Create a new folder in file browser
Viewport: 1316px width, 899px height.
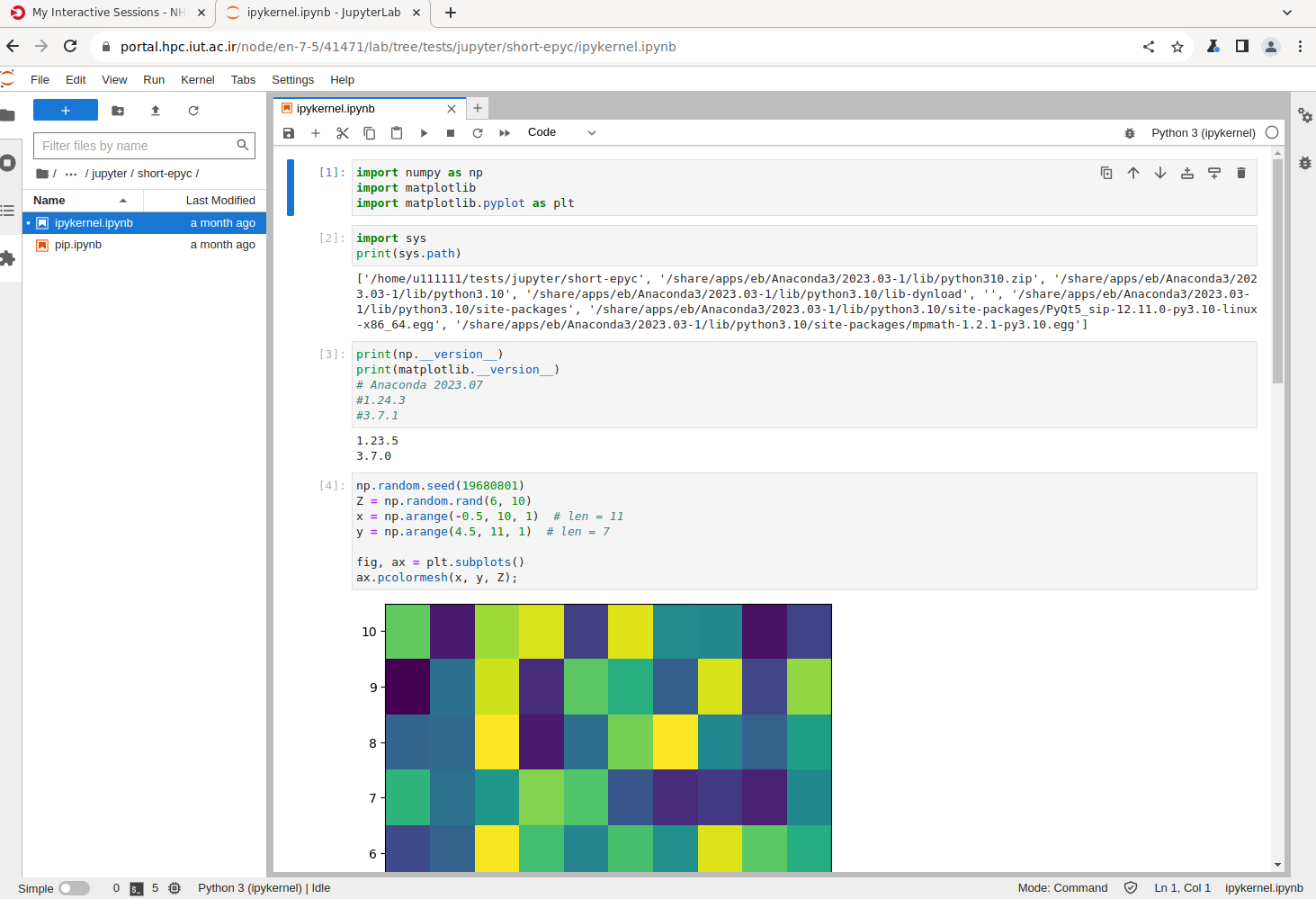click(x=118, y=111)
